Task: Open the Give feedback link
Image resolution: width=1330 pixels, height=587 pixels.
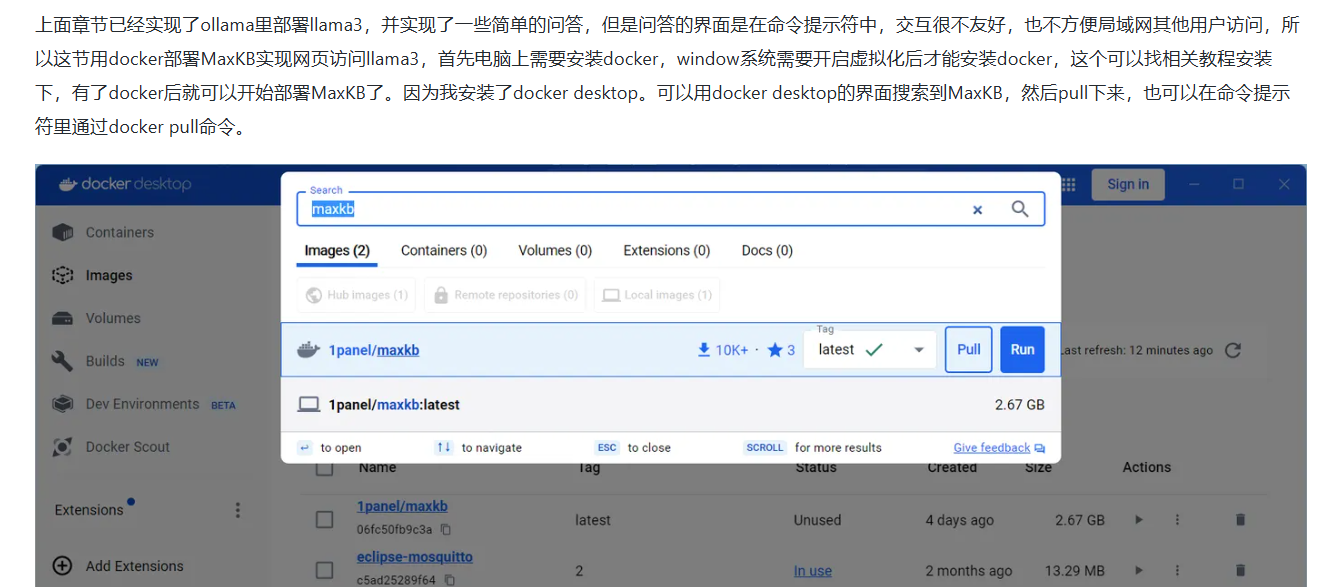Action: click(x=992, y=448)
